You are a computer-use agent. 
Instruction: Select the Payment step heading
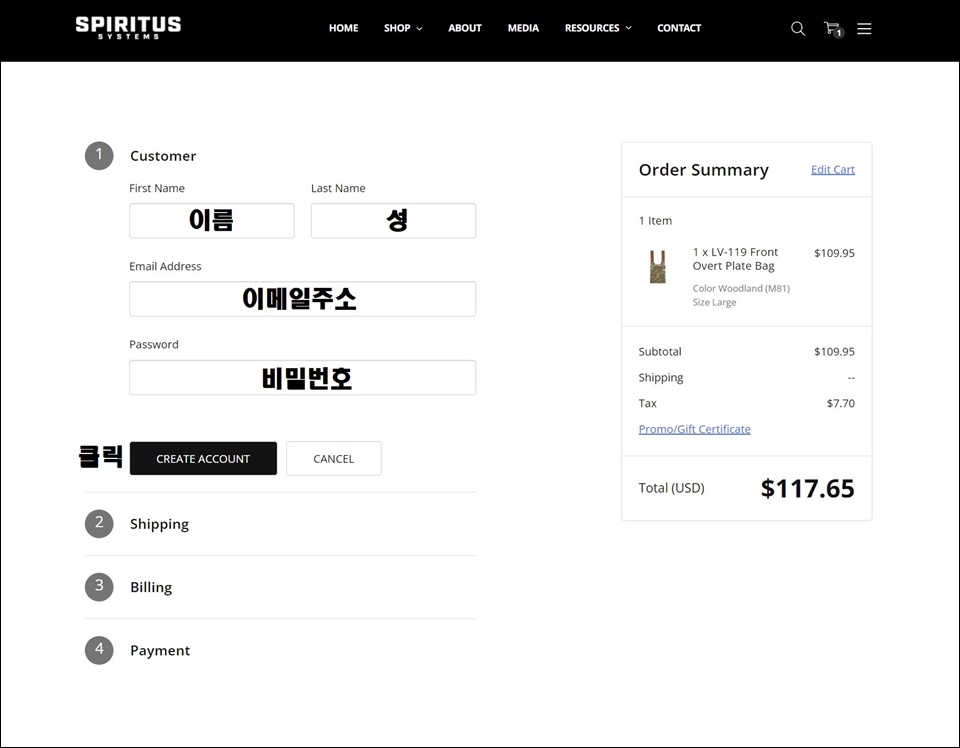(160, 650)
